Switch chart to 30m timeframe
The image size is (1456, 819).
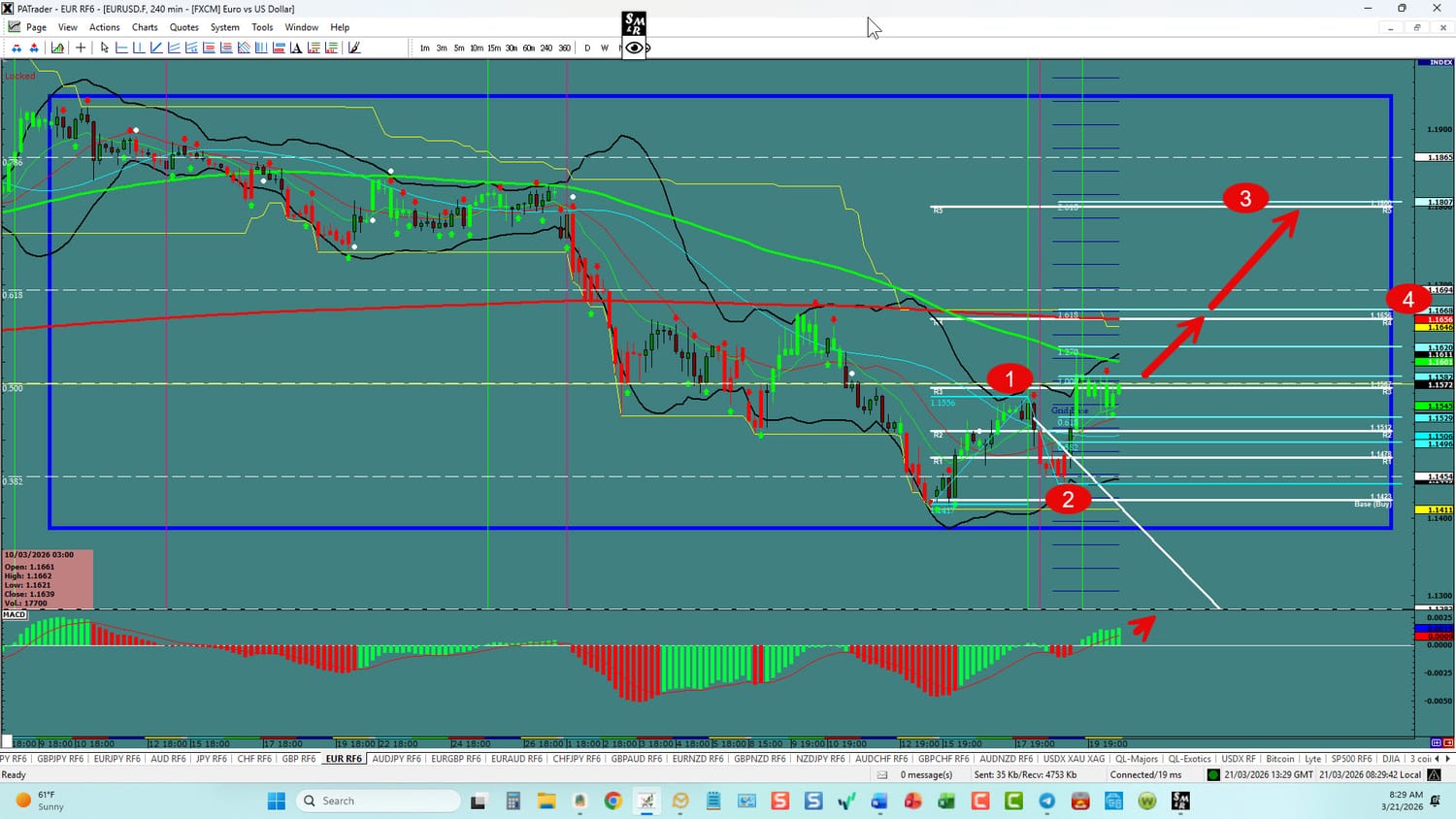tap(512, 48)
